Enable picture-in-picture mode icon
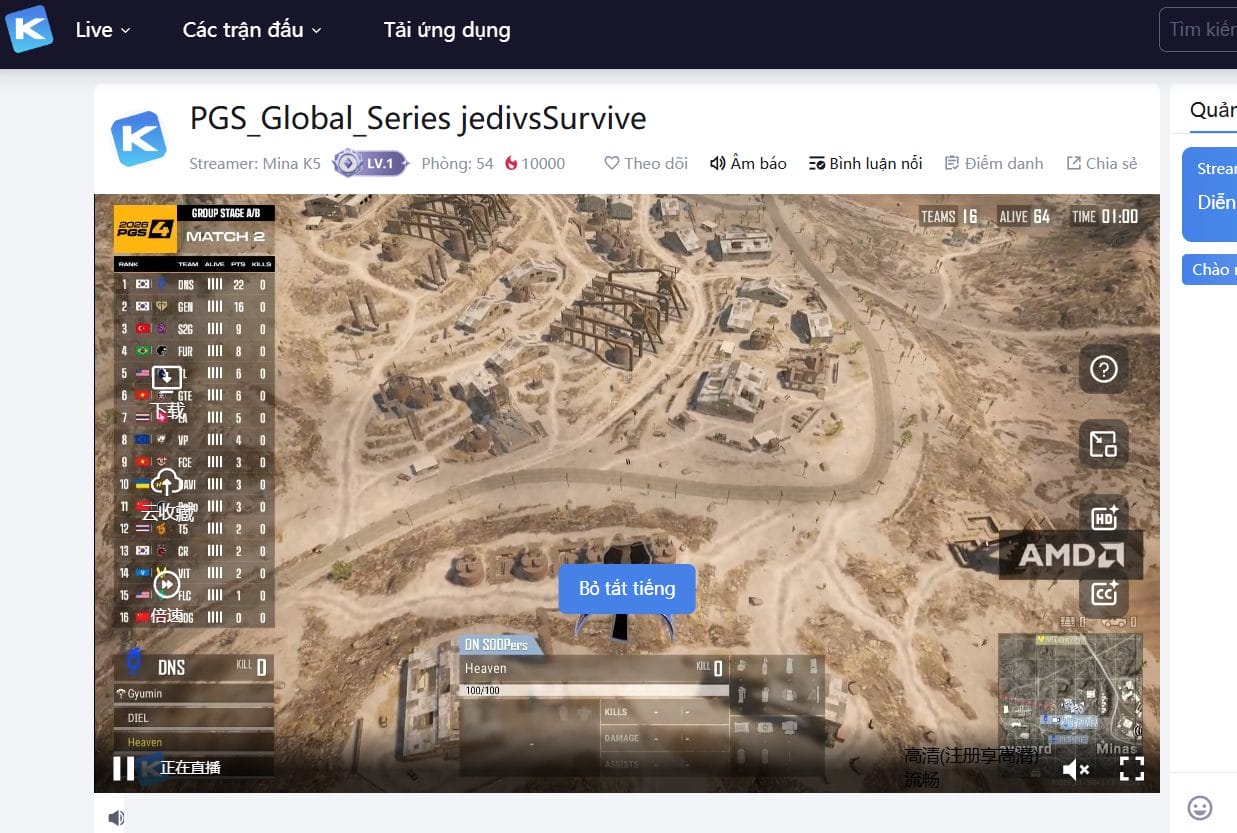 (1104, 444)
